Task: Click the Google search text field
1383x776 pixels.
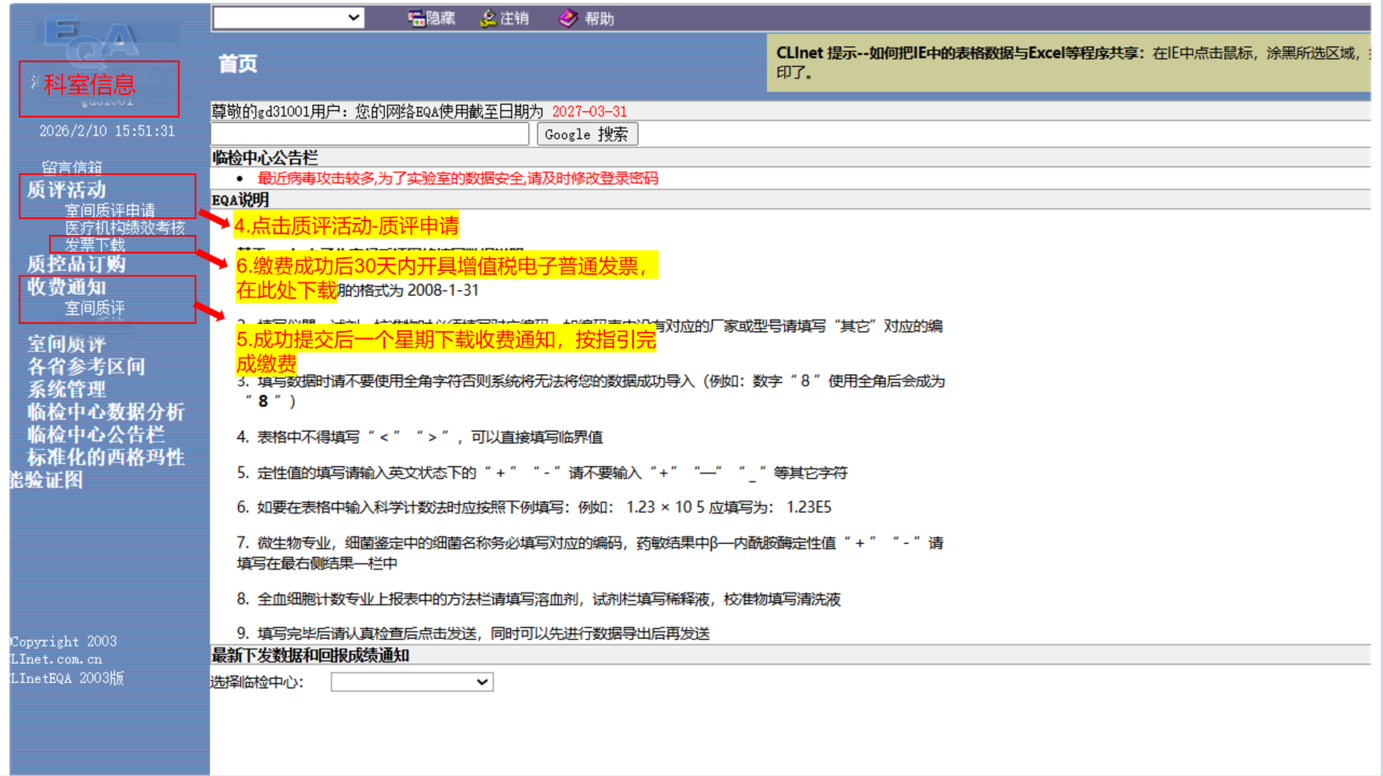Action: (x=370, y=134)
